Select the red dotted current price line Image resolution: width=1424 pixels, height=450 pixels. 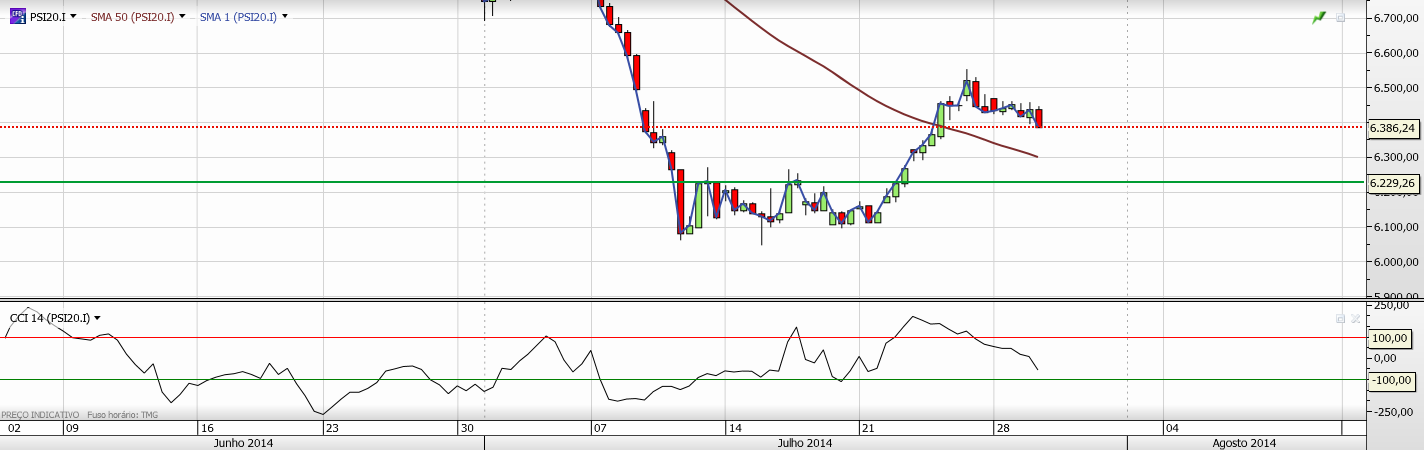(x=300, y=127)
